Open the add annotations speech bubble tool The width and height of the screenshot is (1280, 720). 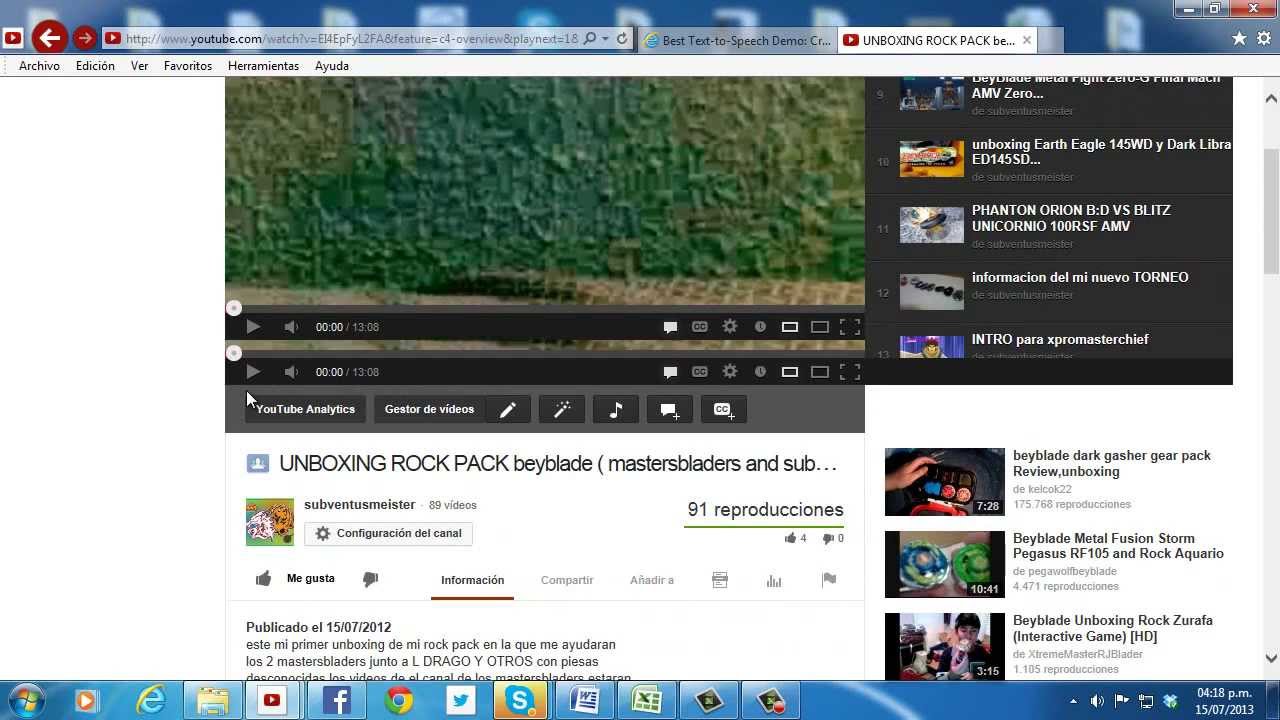670,409
